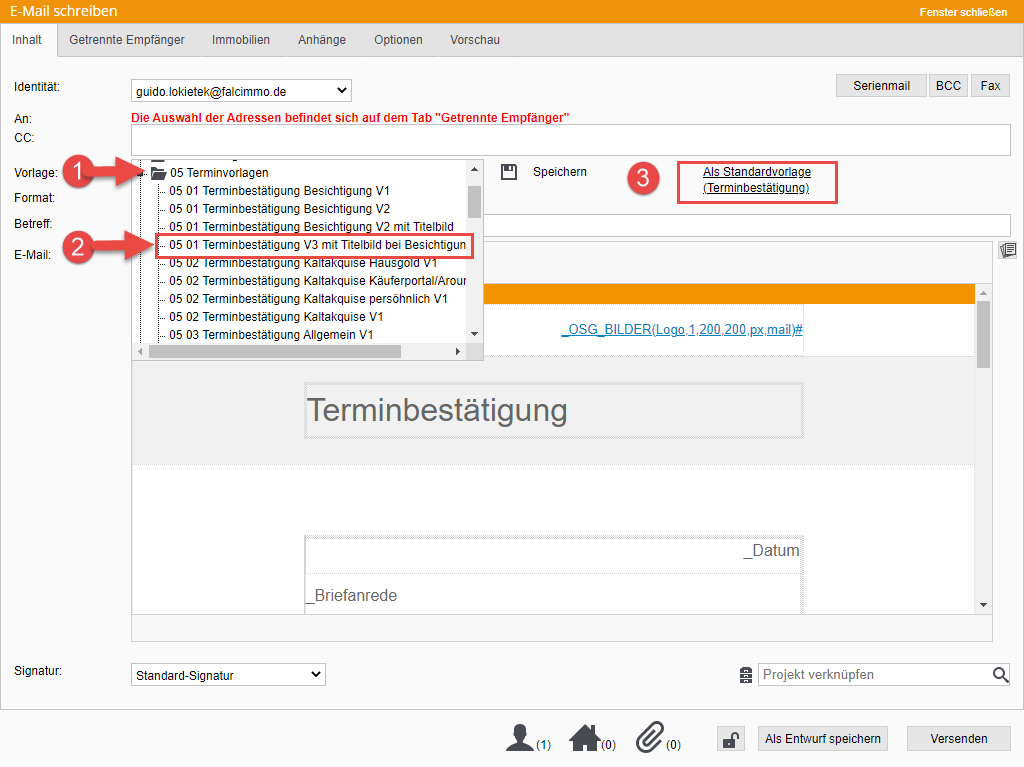
Task: Switch to the Getrennte Empfänger tab
Action: (127, 40)
